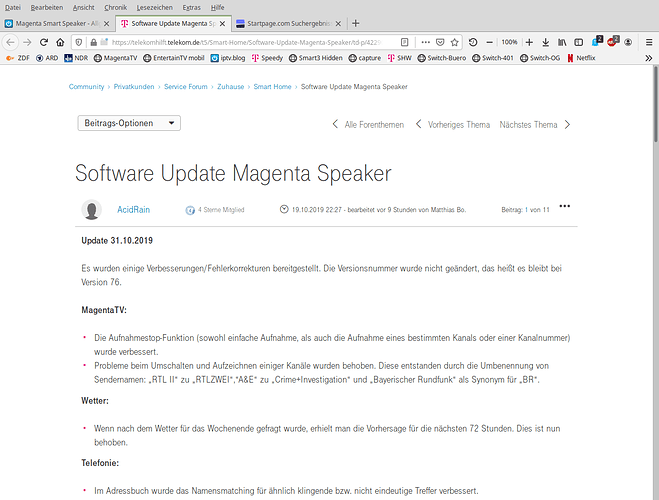Open the Smart3 Hidden bookmark

(316, 58)
